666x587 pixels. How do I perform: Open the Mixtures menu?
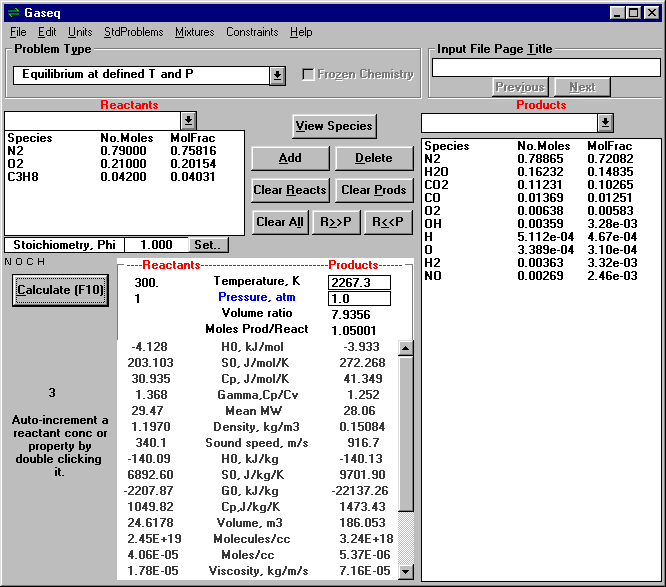(x=194, y=32)
